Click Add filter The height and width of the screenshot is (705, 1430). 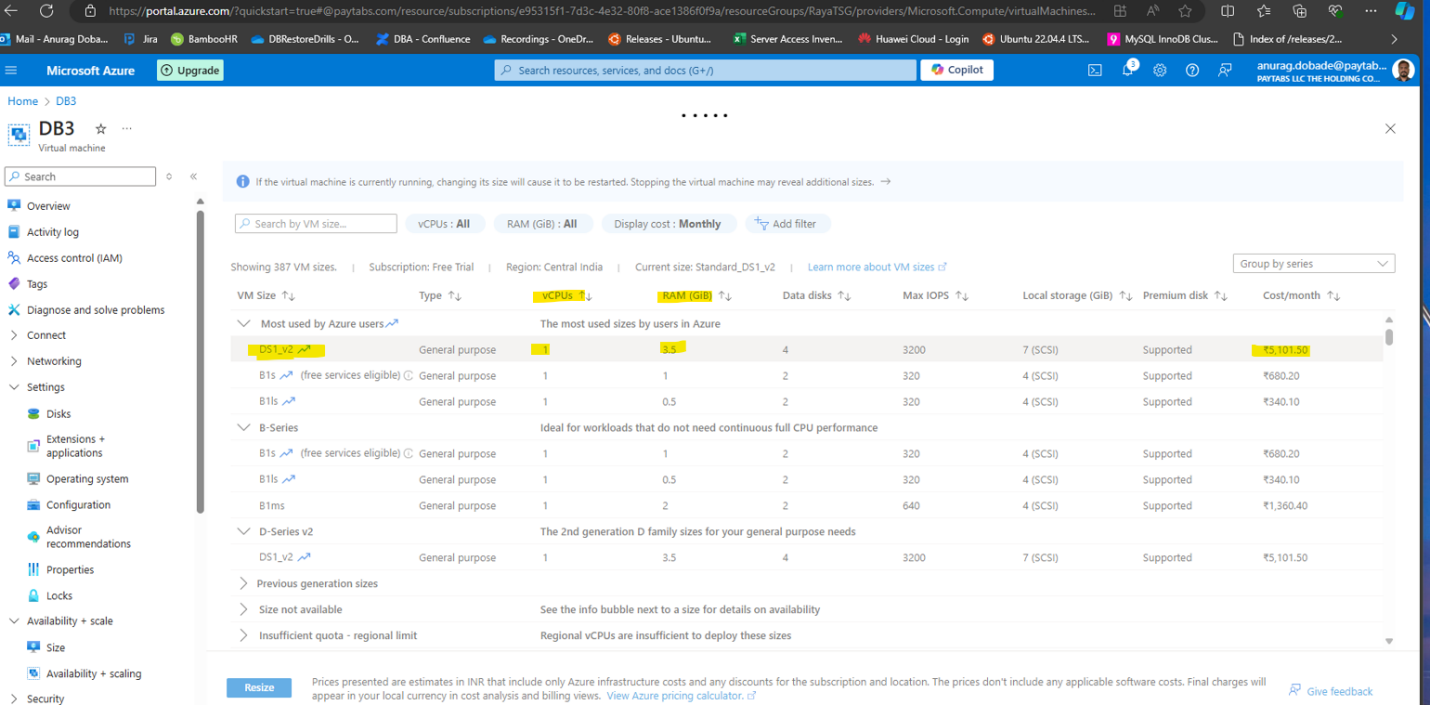786,224
